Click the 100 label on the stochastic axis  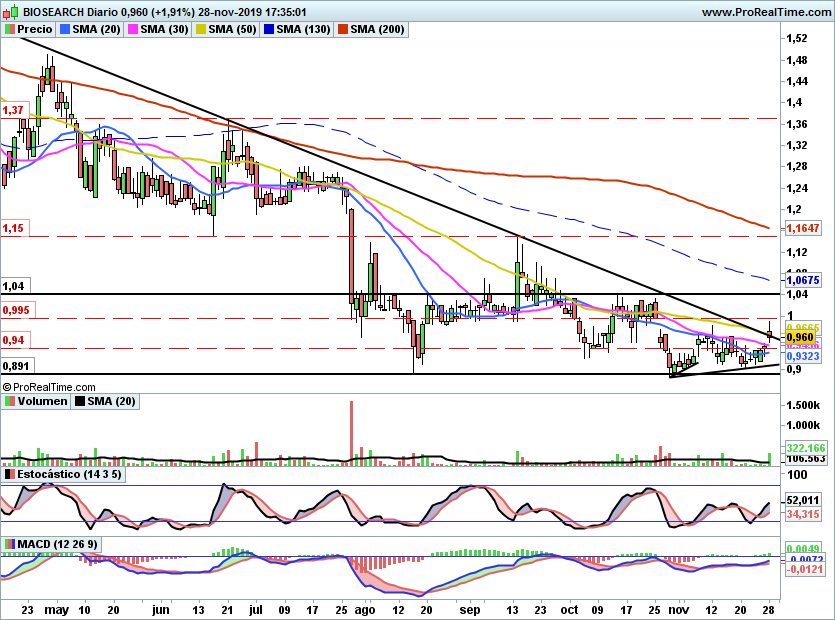tap(797, 475)
